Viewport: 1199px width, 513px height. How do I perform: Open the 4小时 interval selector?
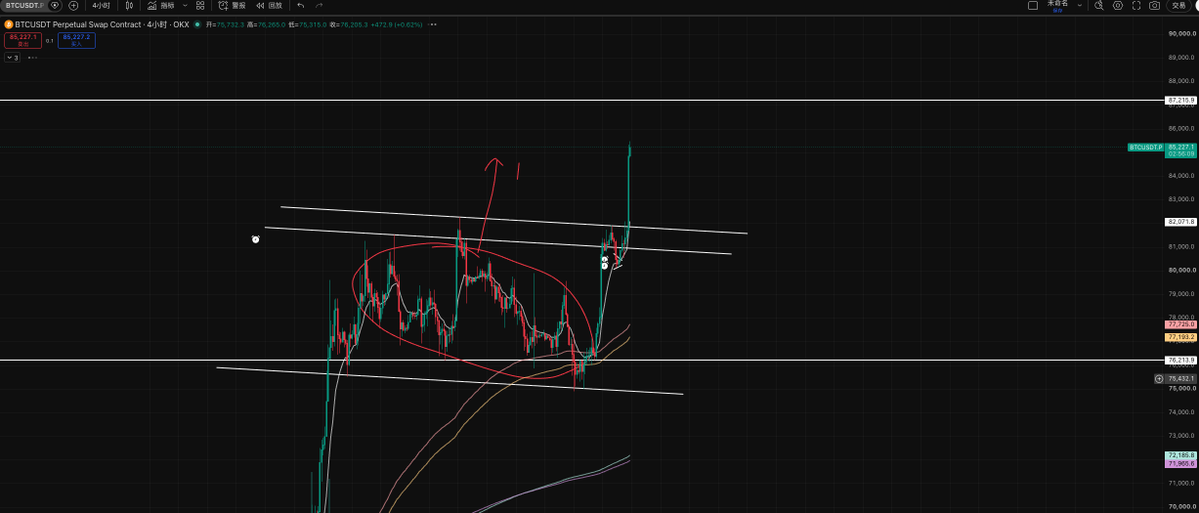[x=101, y=5]
